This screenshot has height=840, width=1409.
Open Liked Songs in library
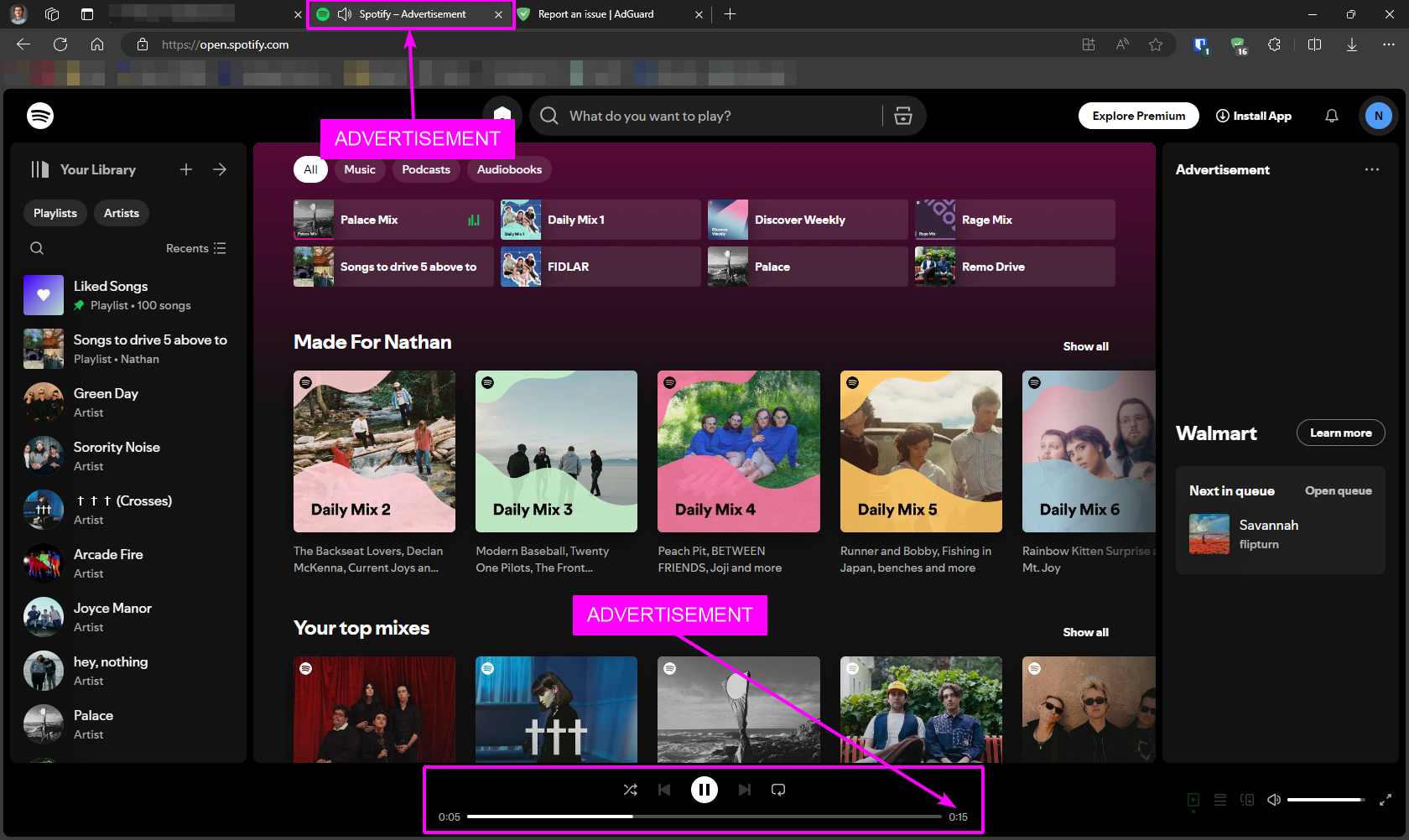(127, 295)
